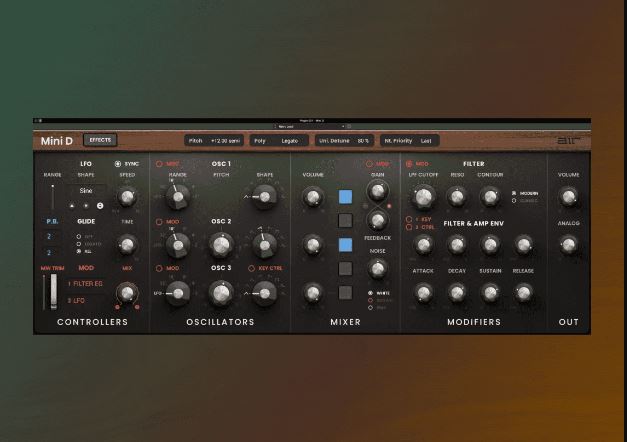Image resolution: width=627 pixels, height=442 pixels.
Task: Toggle the Mixer MOD switch above GAIN
Action: (x=369, y=164)
